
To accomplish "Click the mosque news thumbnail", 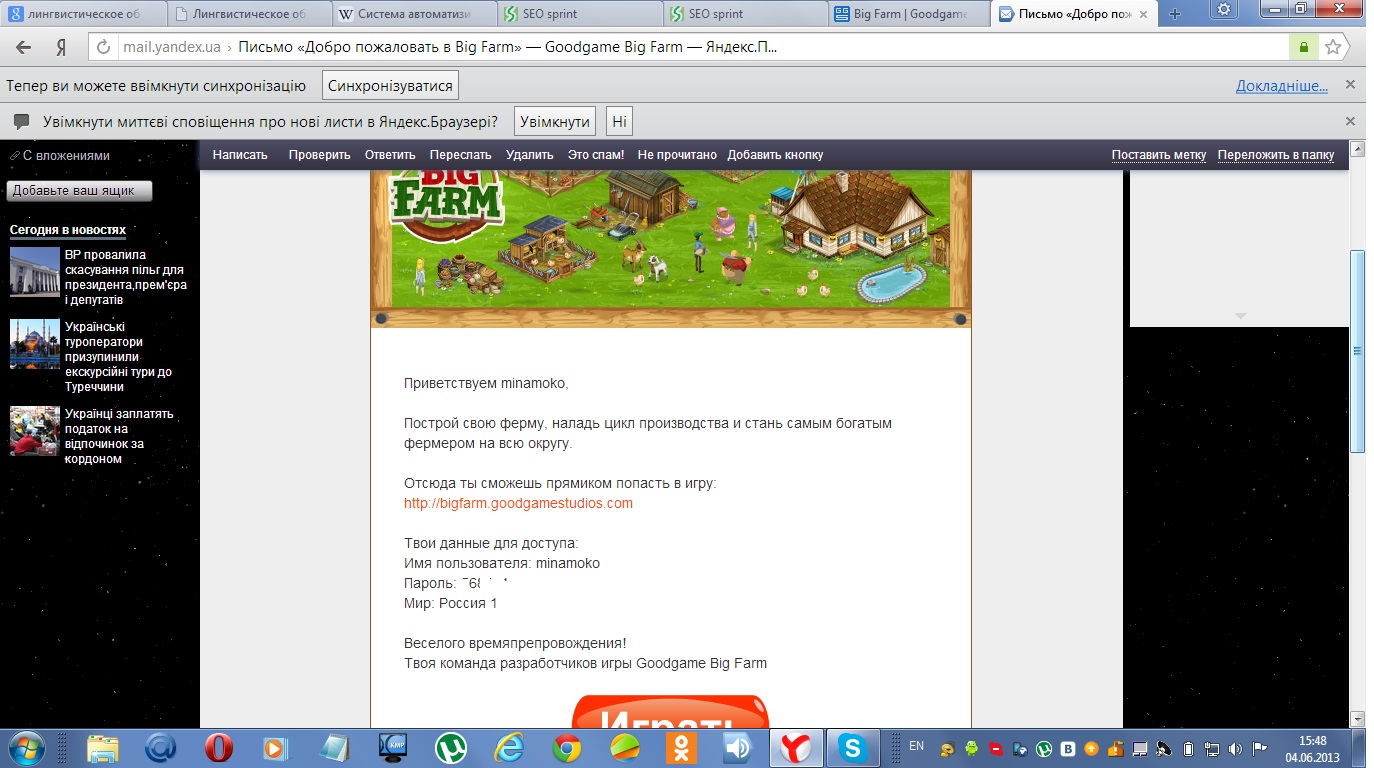I will [35, 344].
